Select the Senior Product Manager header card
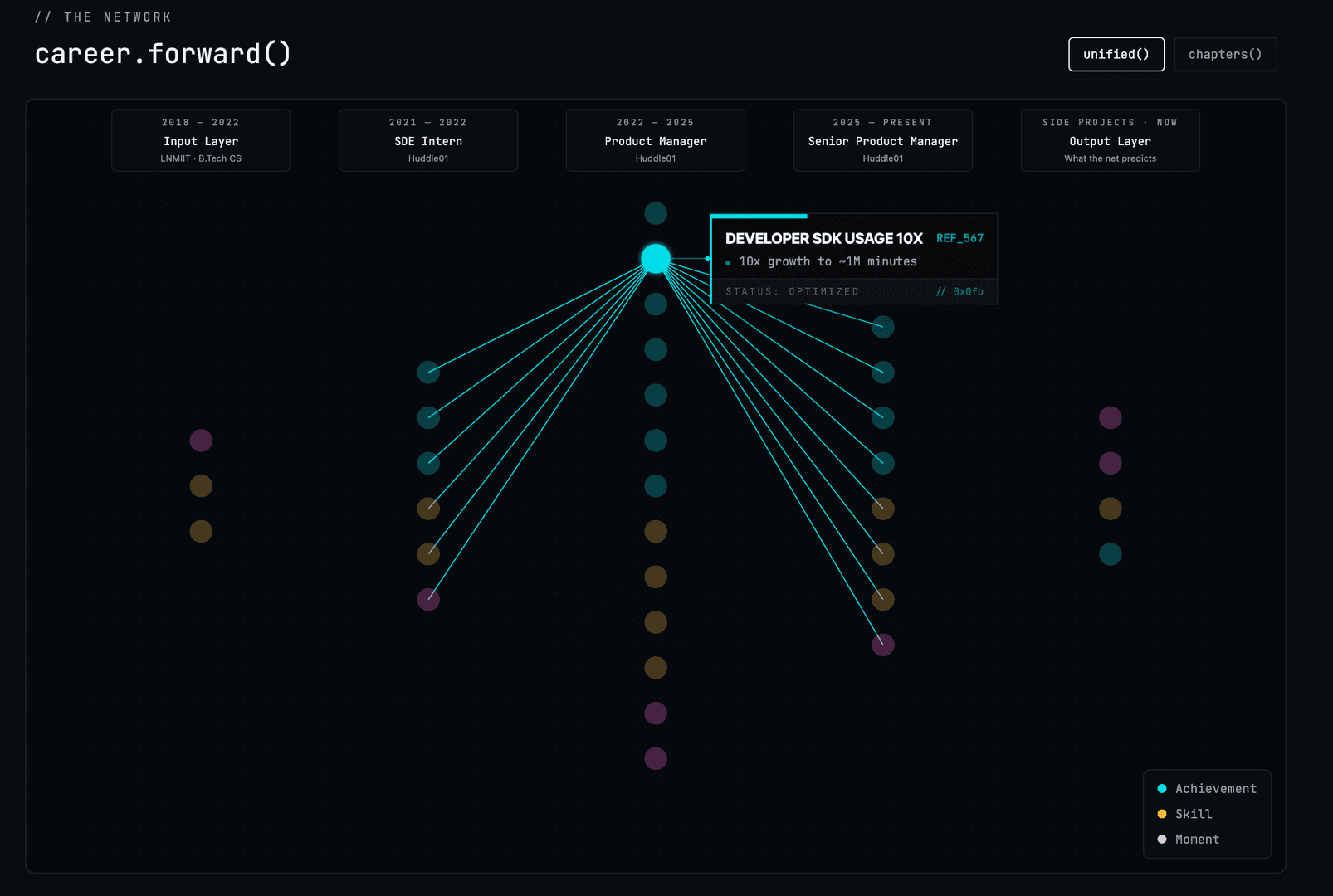Viewport: 1333px width, 896px height. pyautogui.click(x=883, y=140)
